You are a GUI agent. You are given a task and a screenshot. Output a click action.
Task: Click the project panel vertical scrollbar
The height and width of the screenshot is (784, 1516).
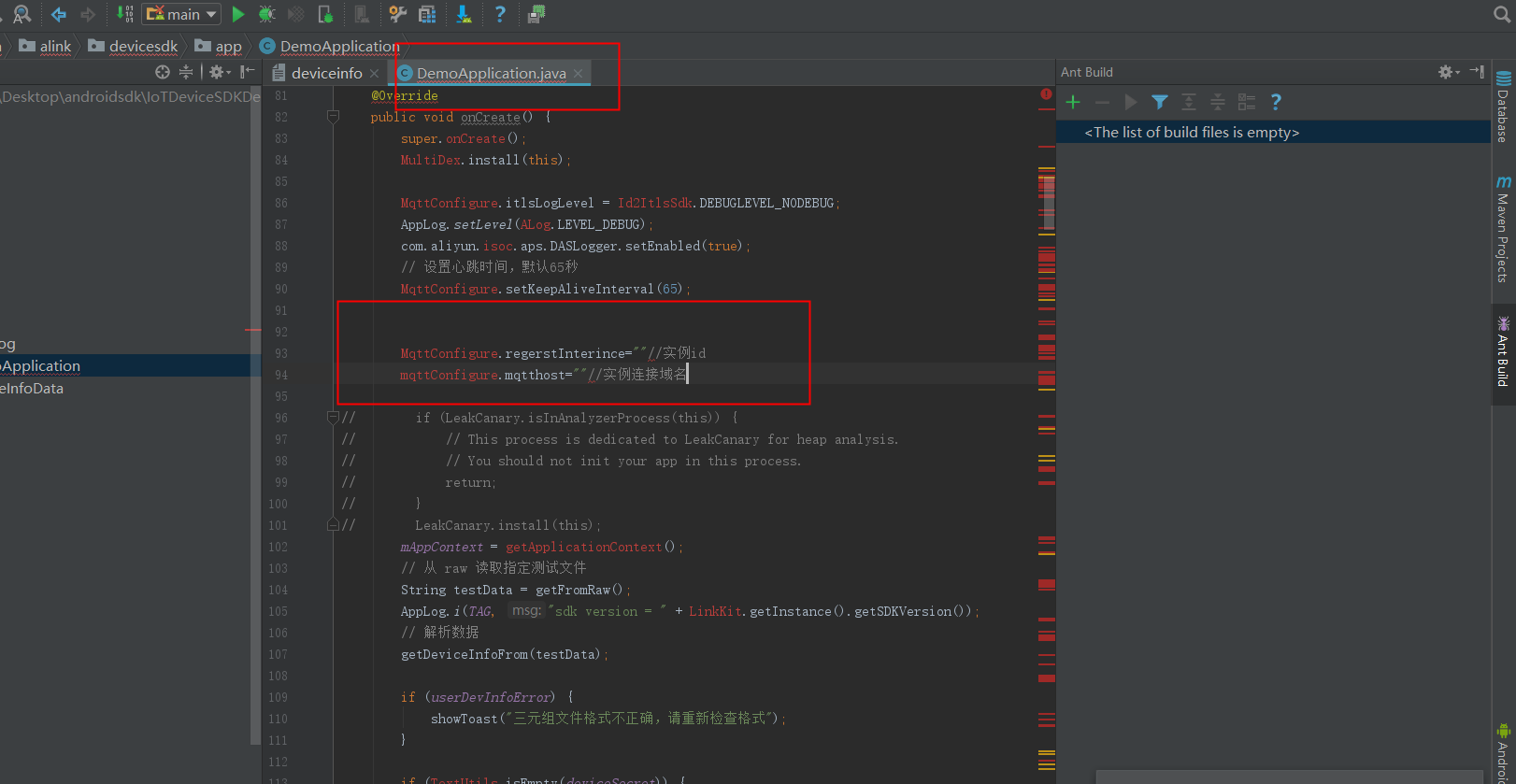[256, 416]
